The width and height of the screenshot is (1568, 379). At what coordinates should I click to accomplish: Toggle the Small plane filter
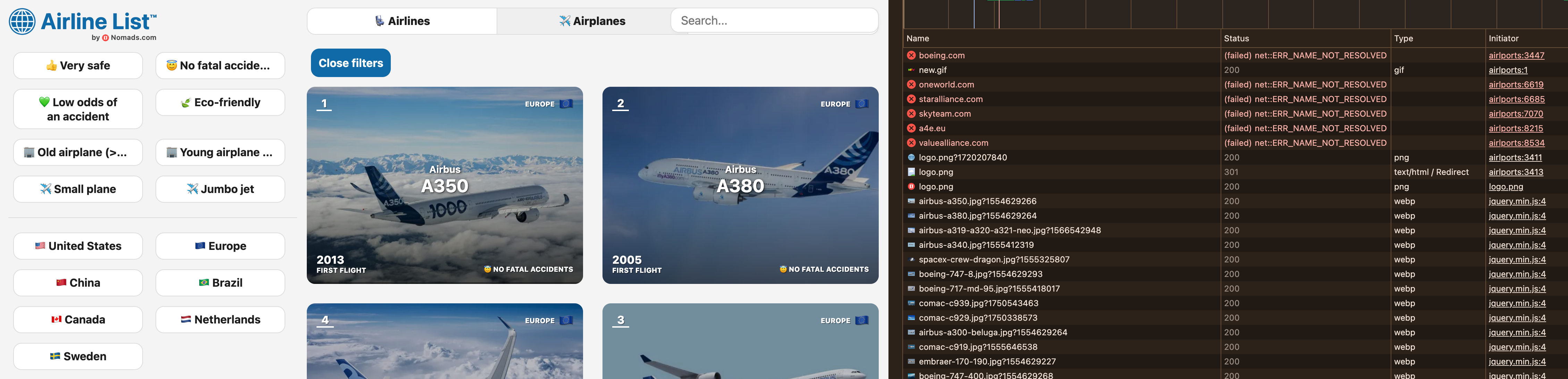click(78, 189)
